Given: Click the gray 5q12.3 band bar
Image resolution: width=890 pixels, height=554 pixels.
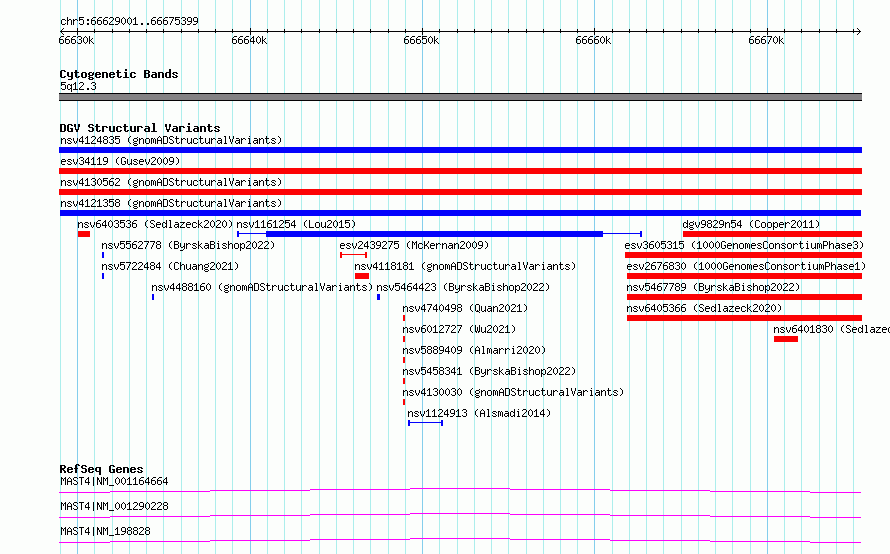Looking at the screenshot, I should 460,97.
